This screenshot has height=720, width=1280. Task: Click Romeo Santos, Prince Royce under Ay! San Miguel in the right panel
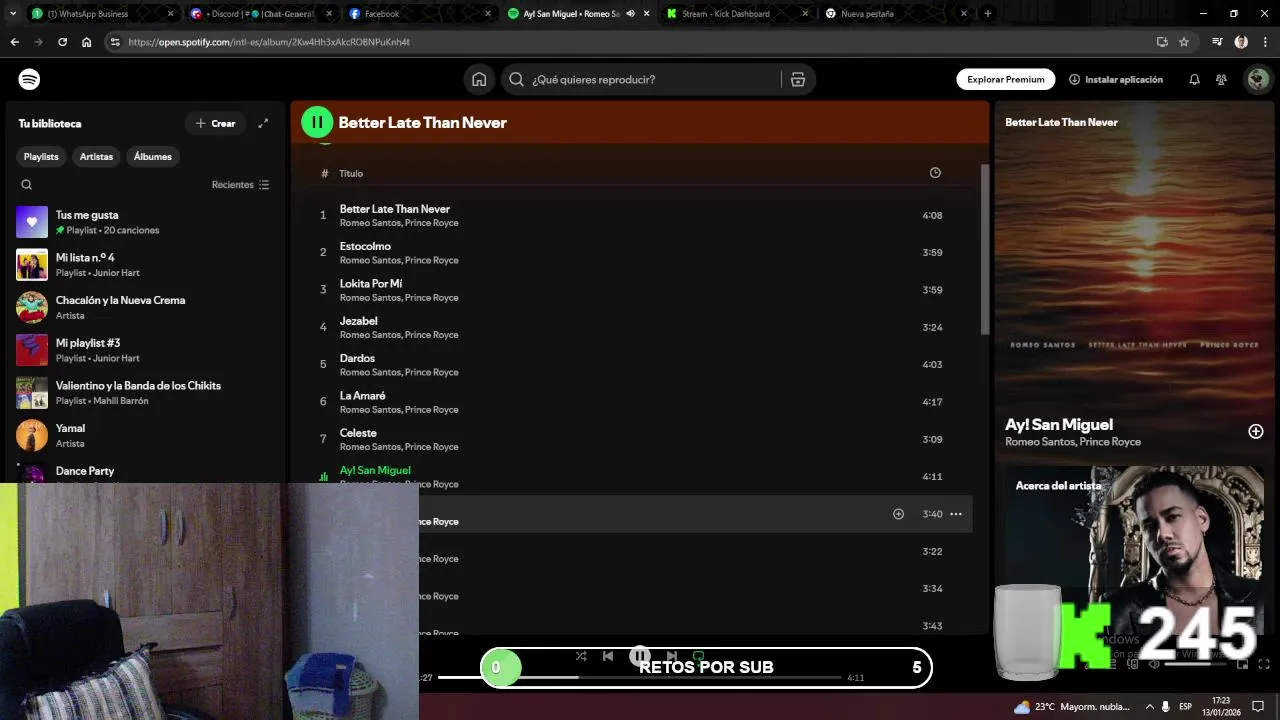[1072, 442]
